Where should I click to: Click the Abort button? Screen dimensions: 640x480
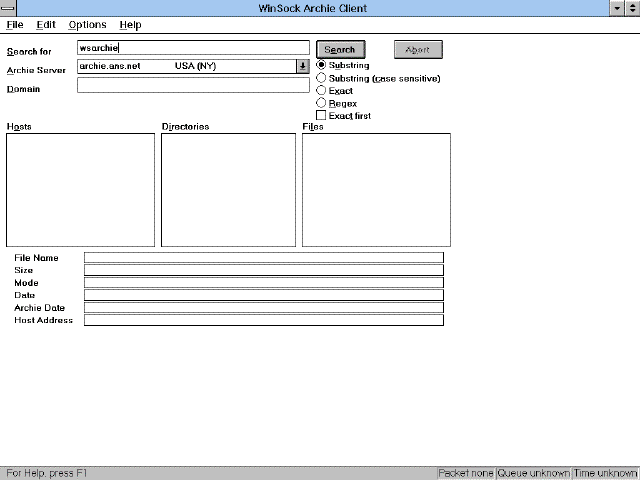(x=418, y=49)
